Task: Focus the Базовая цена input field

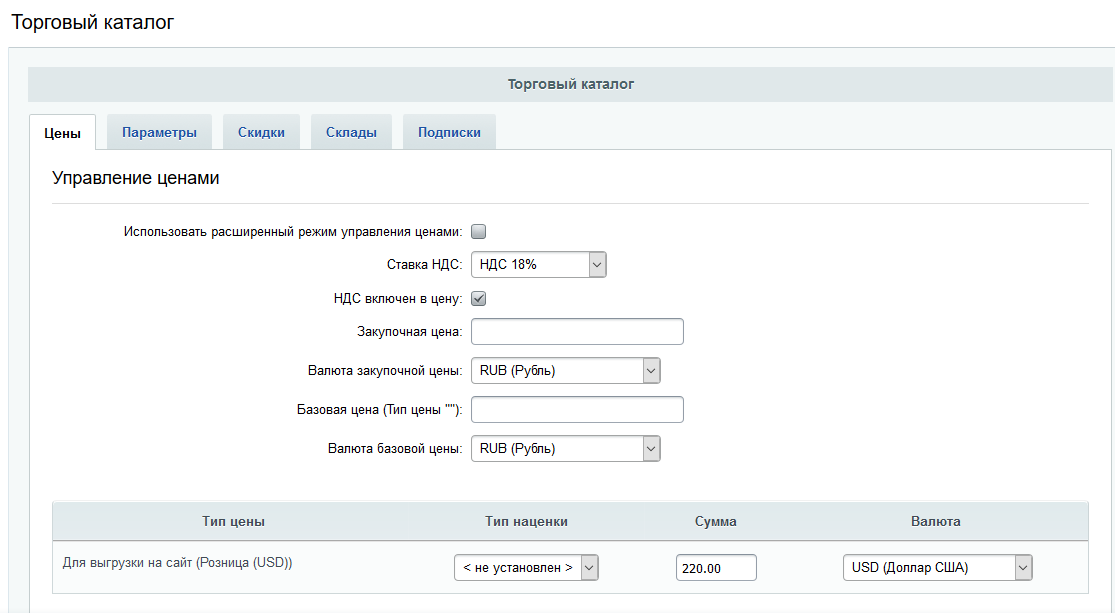Action: [577, 410]
